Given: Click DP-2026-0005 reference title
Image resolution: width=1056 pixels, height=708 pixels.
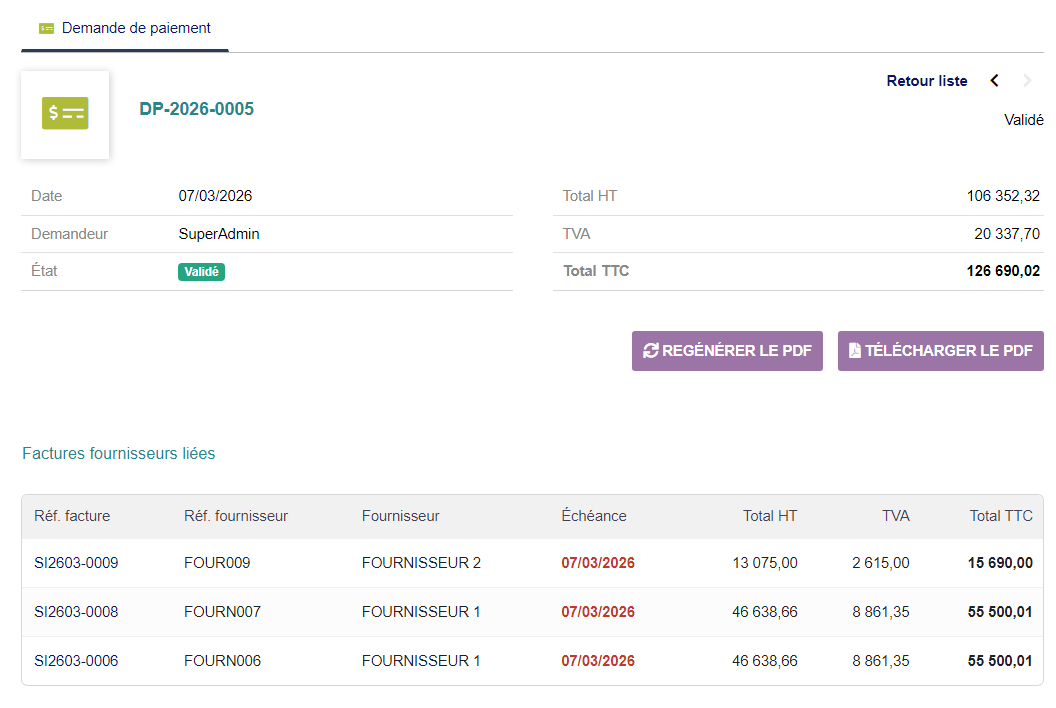Looking at the screenshot, I should [x=196, y=109].
